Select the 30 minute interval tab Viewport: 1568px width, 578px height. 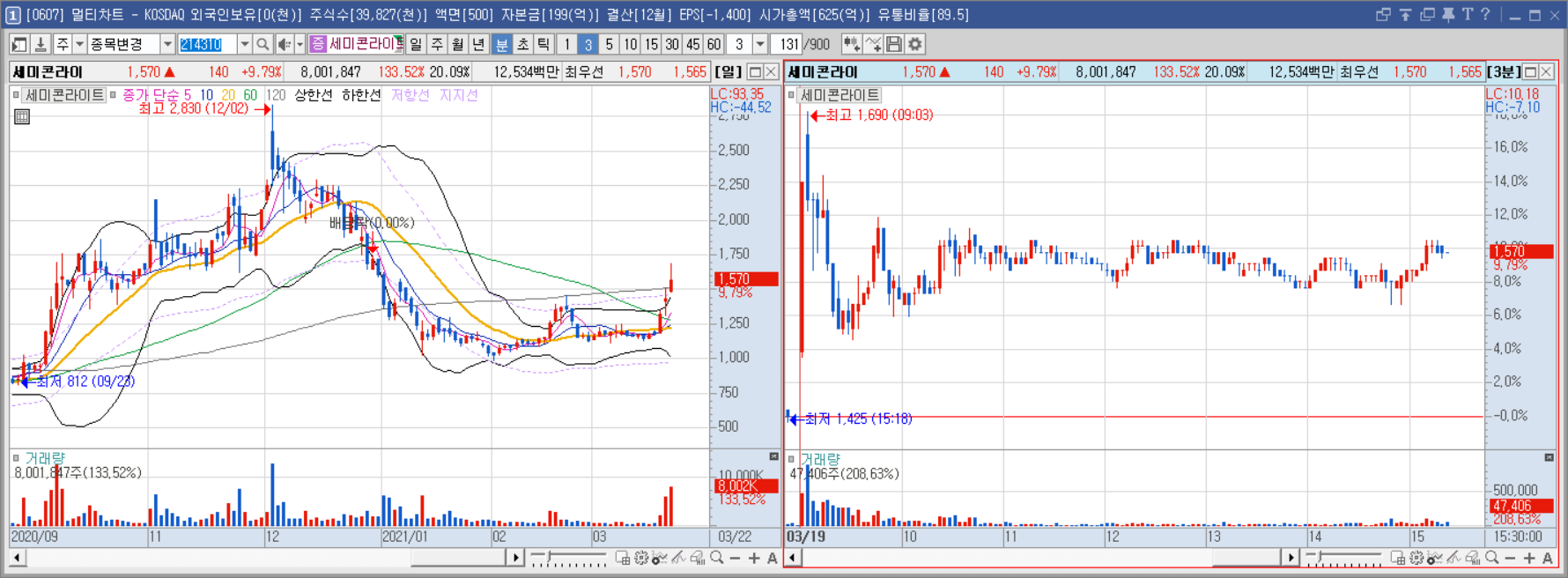672,44
